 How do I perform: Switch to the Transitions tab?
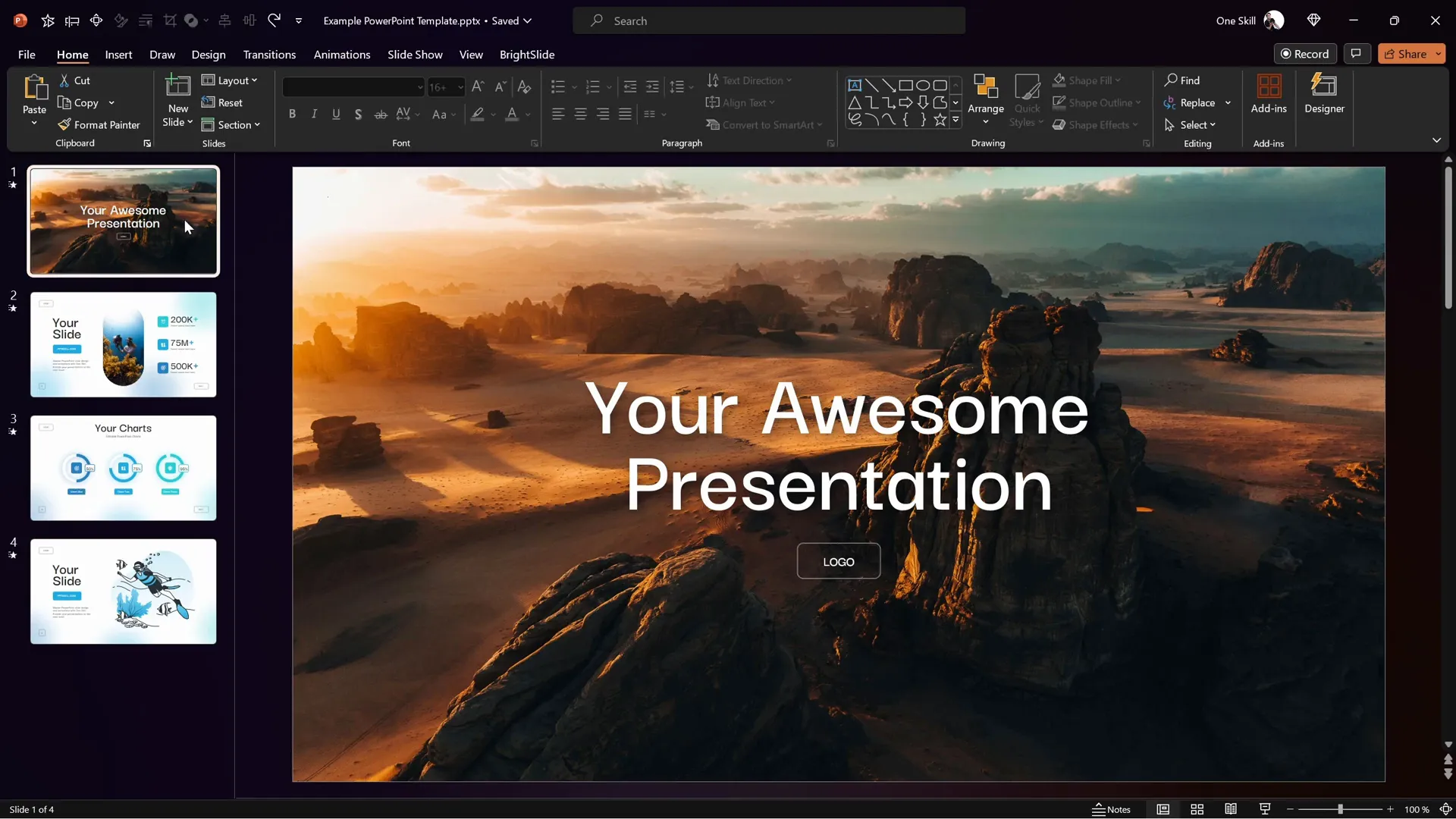tap(269, 55)
